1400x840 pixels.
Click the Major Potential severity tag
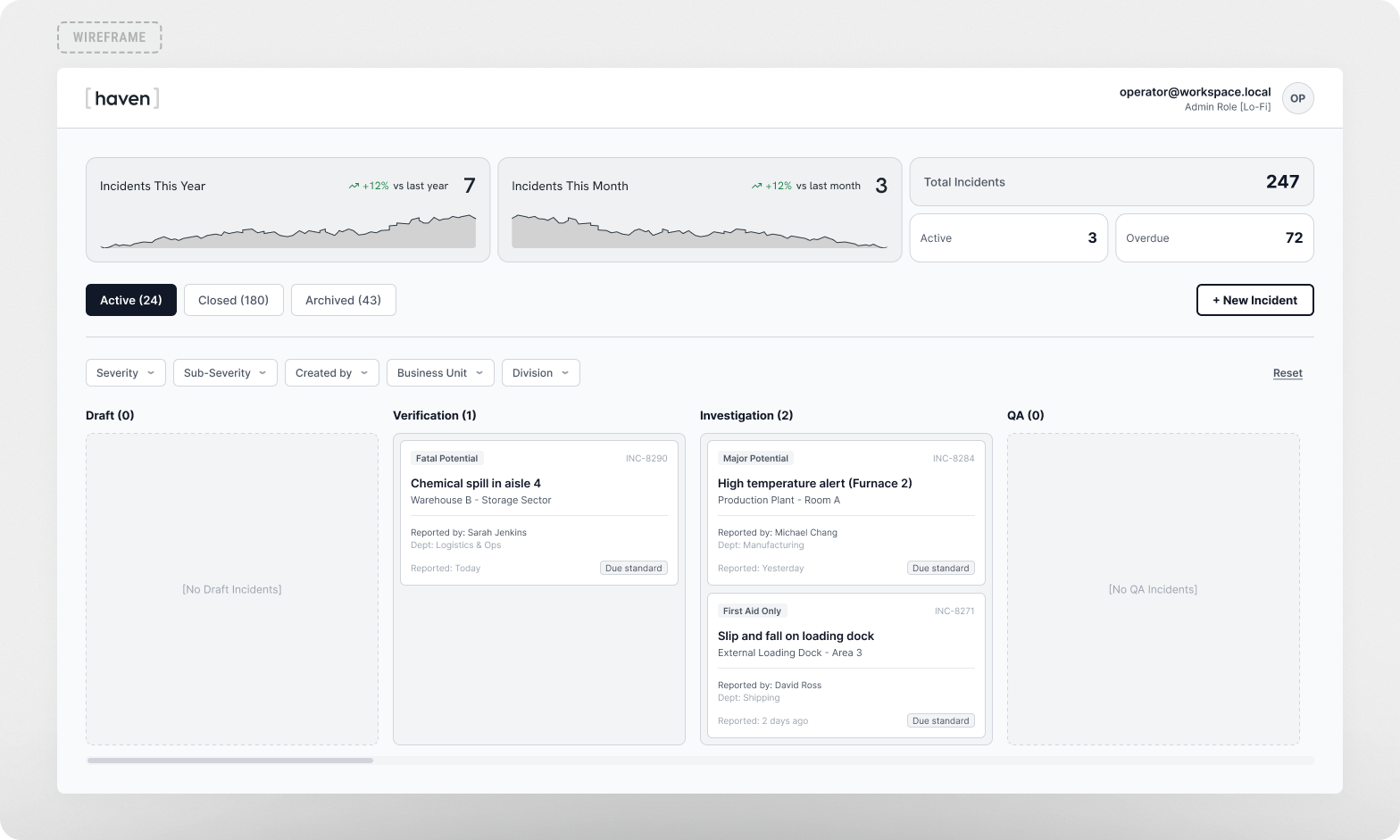755,458
